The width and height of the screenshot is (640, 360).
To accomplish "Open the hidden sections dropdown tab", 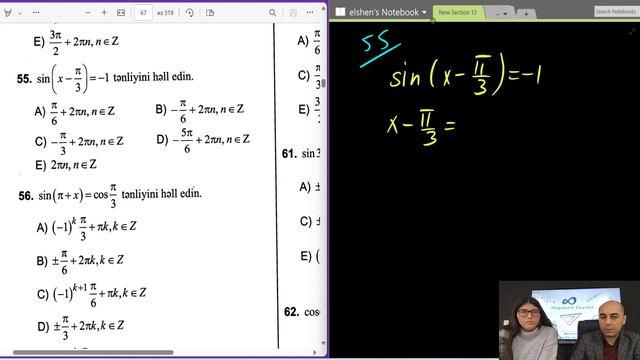I will pos(502,13).
